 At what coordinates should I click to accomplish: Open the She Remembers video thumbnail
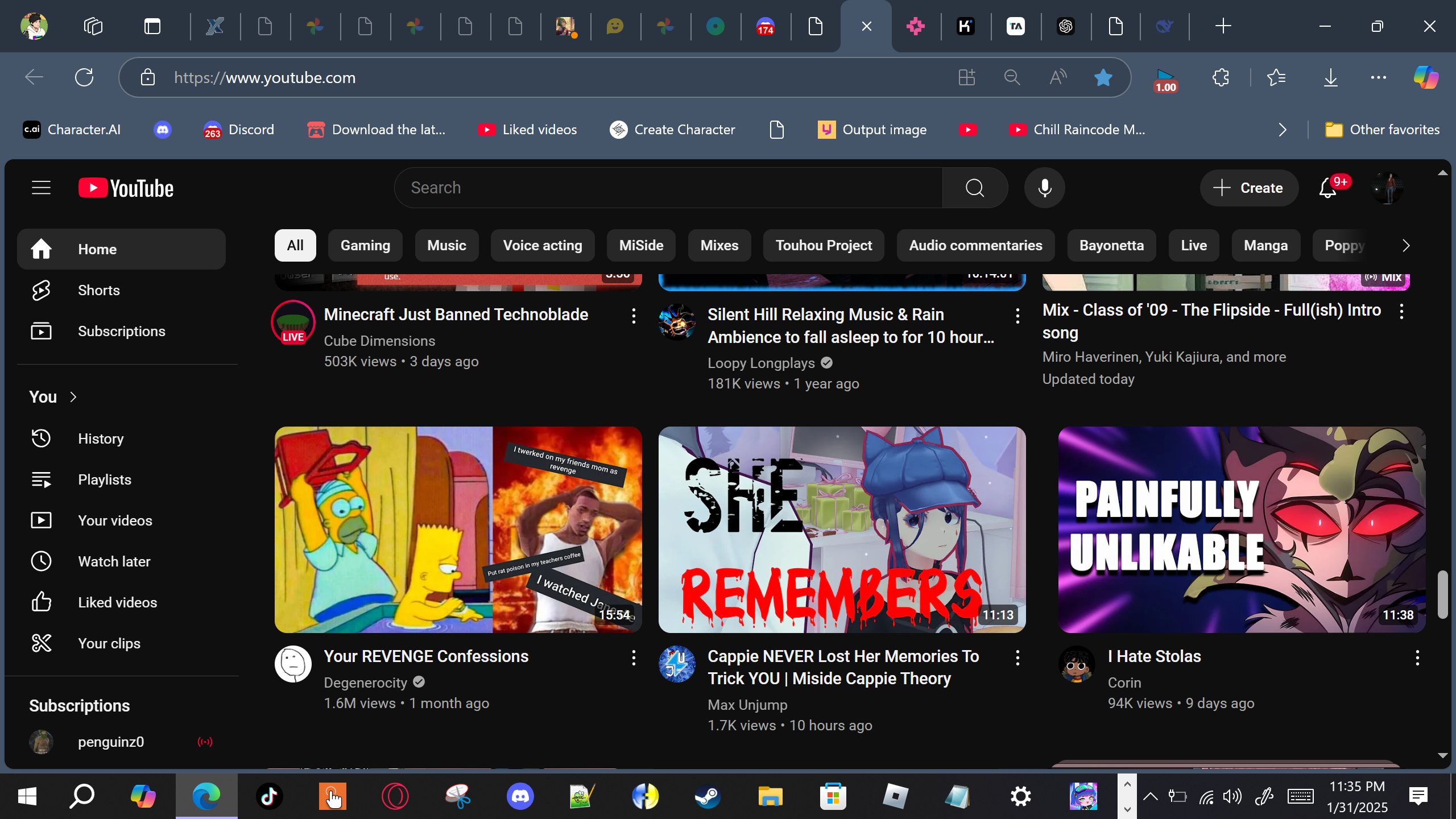pyautogui.click(x=842, y=530)
